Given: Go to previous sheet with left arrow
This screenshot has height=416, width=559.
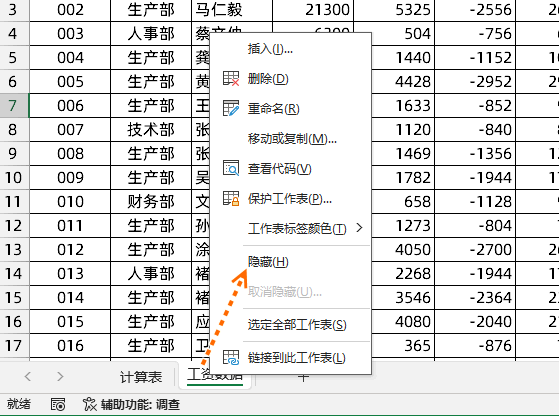Looking at the screenshot, I should pyautogui.click(x=28, y=376).
